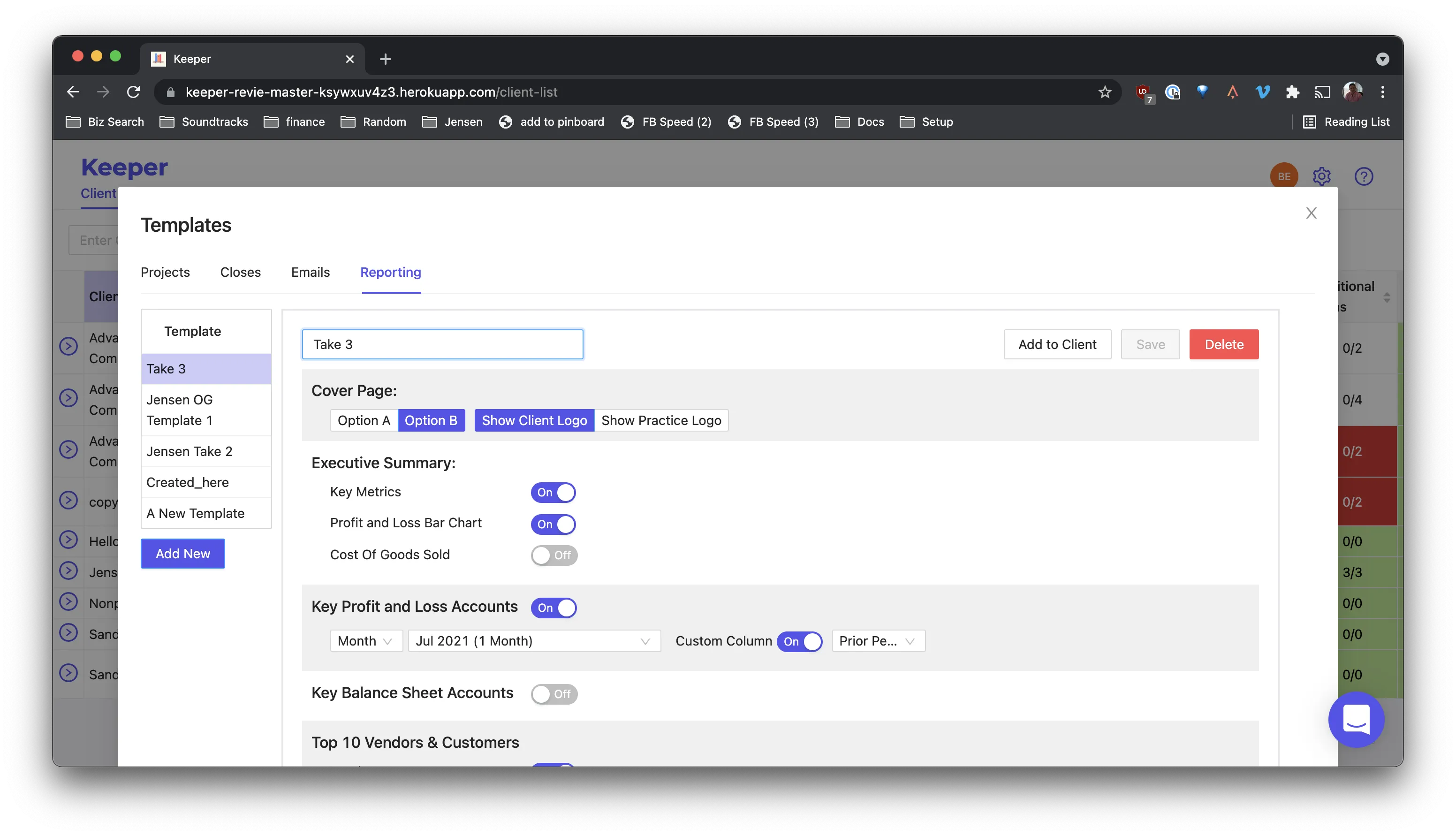Close the Templates dialog with X
This screenshot has height=836, width=1456.
pos(1311,213)
